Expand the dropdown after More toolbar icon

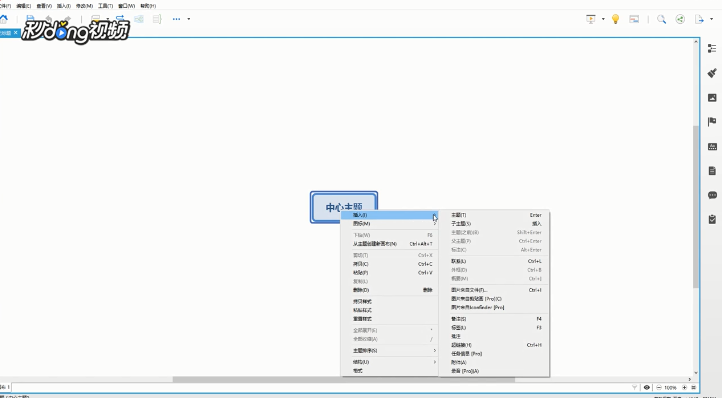188,19
